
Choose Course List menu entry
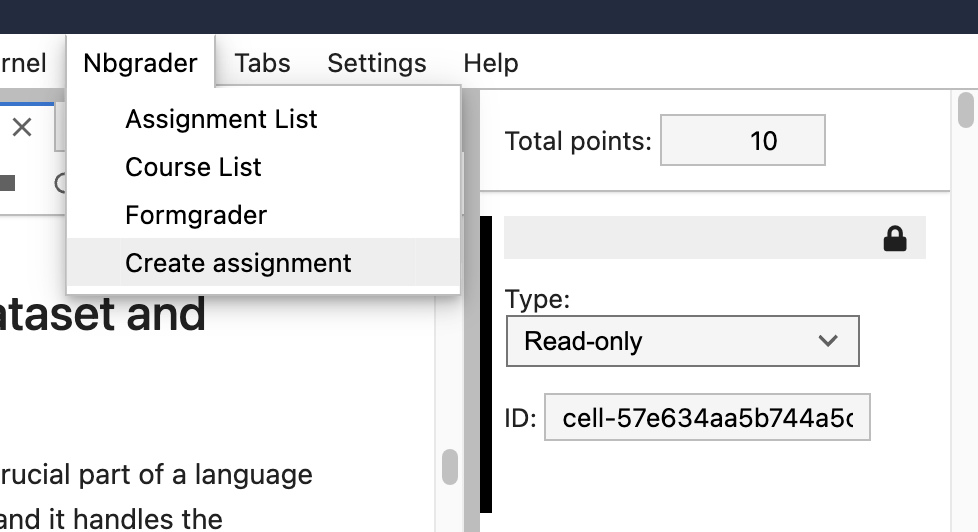click(x=193, y=167)
